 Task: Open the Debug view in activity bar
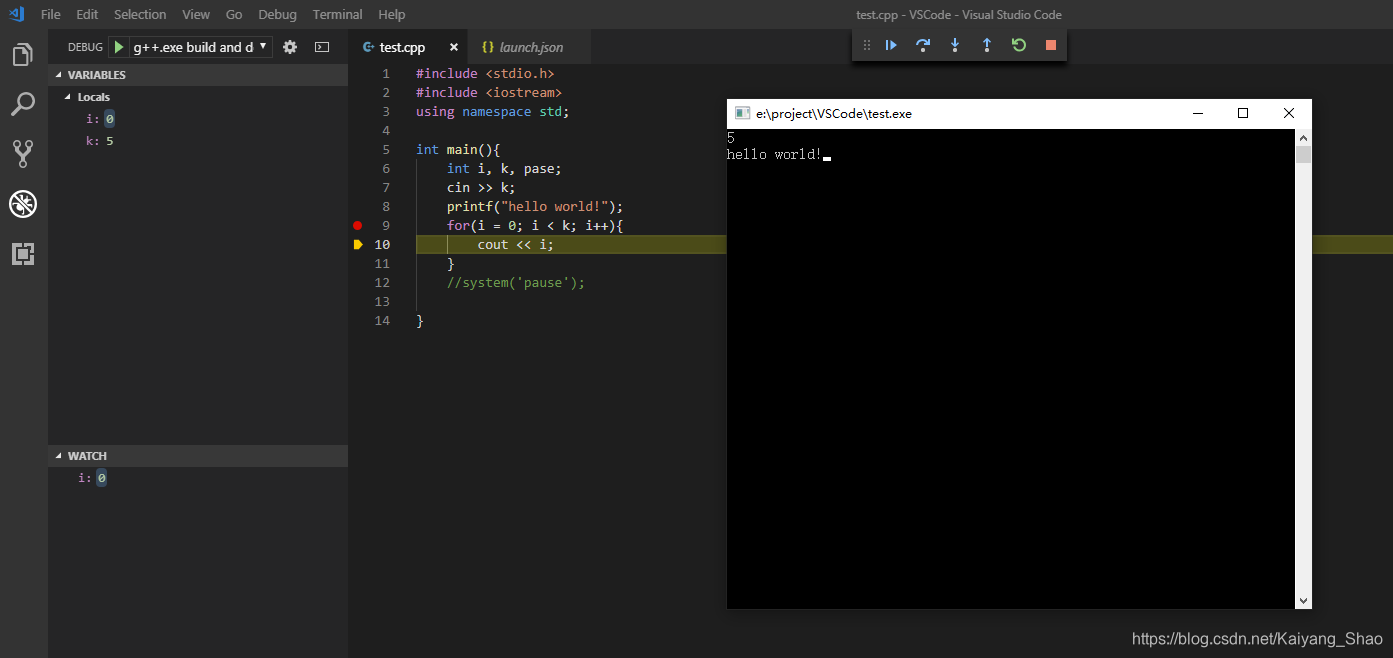pos(22,204)
